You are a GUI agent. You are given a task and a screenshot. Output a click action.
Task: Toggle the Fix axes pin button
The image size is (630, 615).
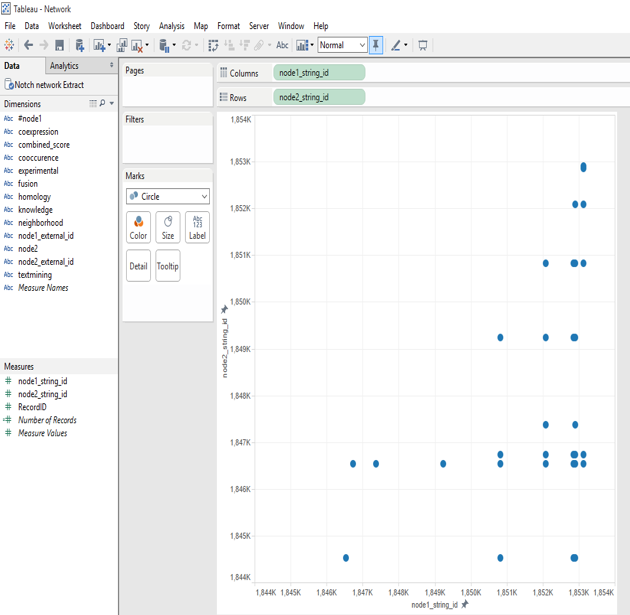tap(376, 45)
